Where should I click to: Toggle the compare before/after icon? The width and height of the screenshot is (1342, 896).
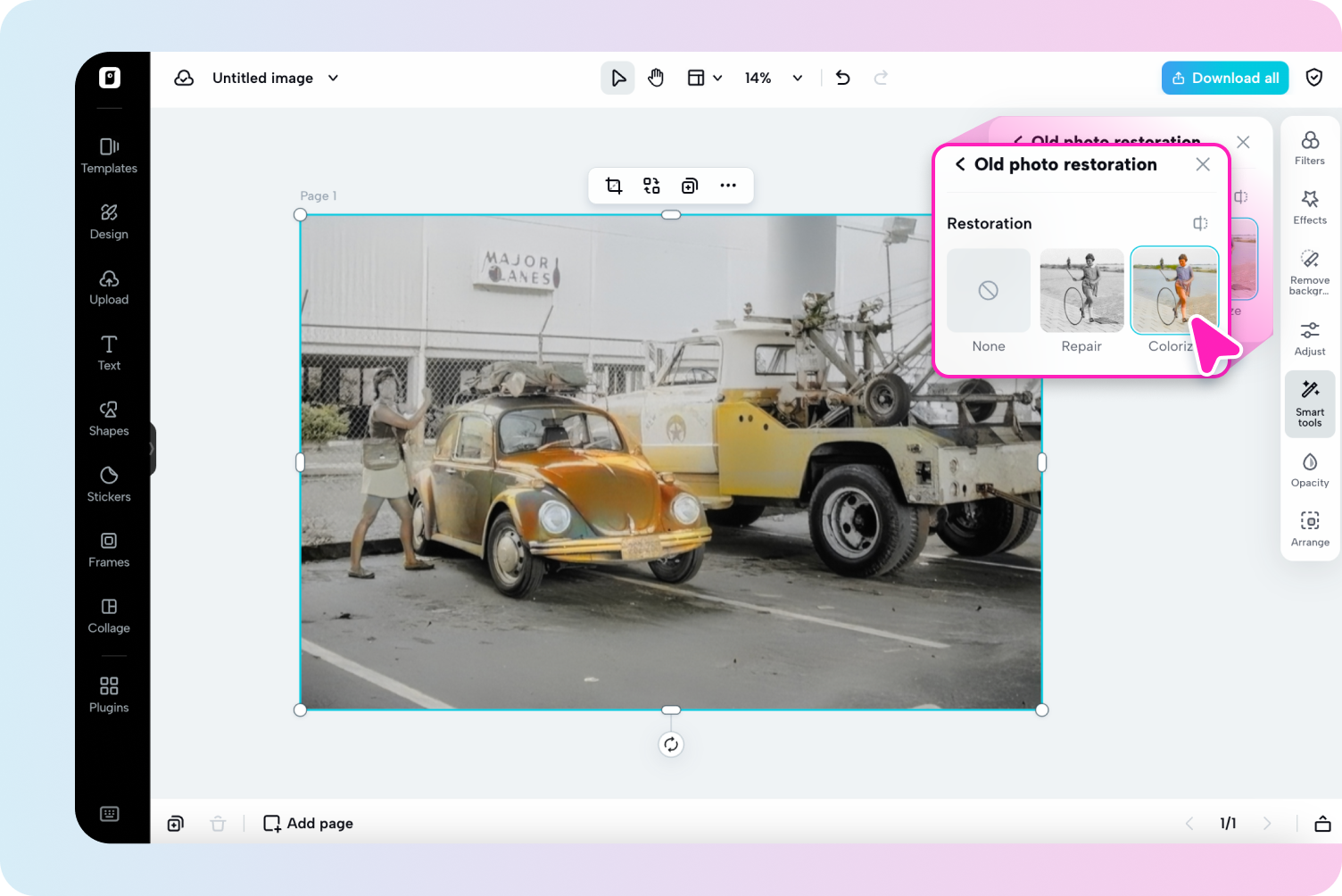(x=1200, y=223)
